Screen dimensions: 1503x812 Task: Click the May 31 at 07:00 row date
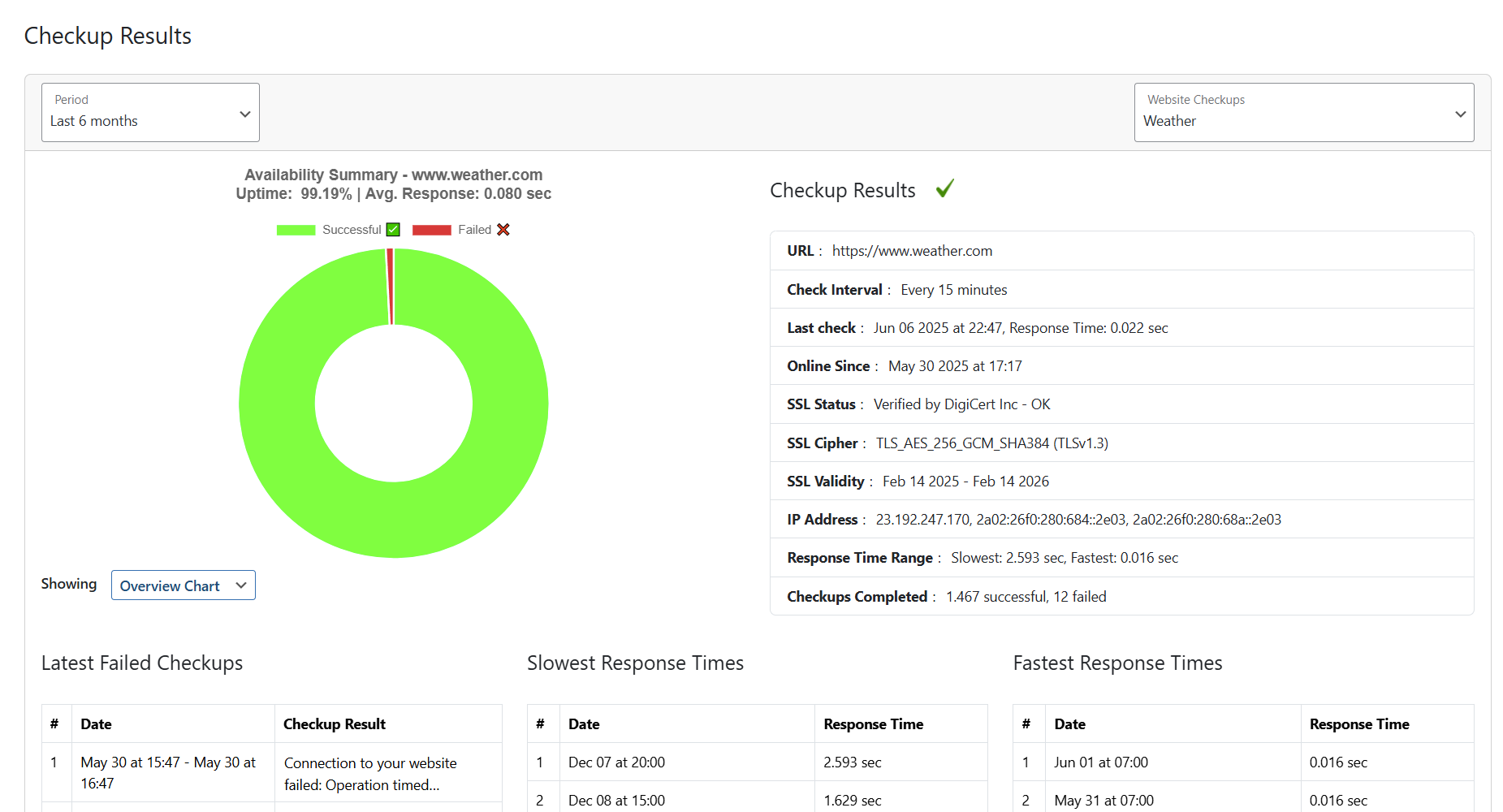pos(1103,801)
